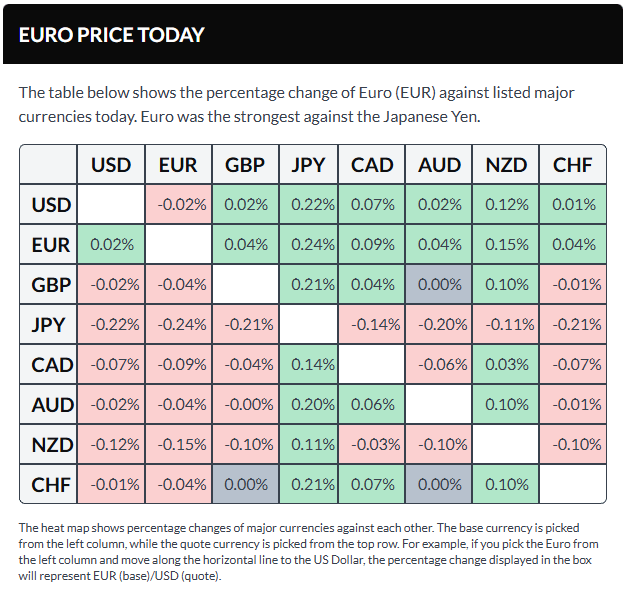Select the JPY column header
The height and width of the screenshot is (592, 628).
pyautogui.click(x=308, y=165)
